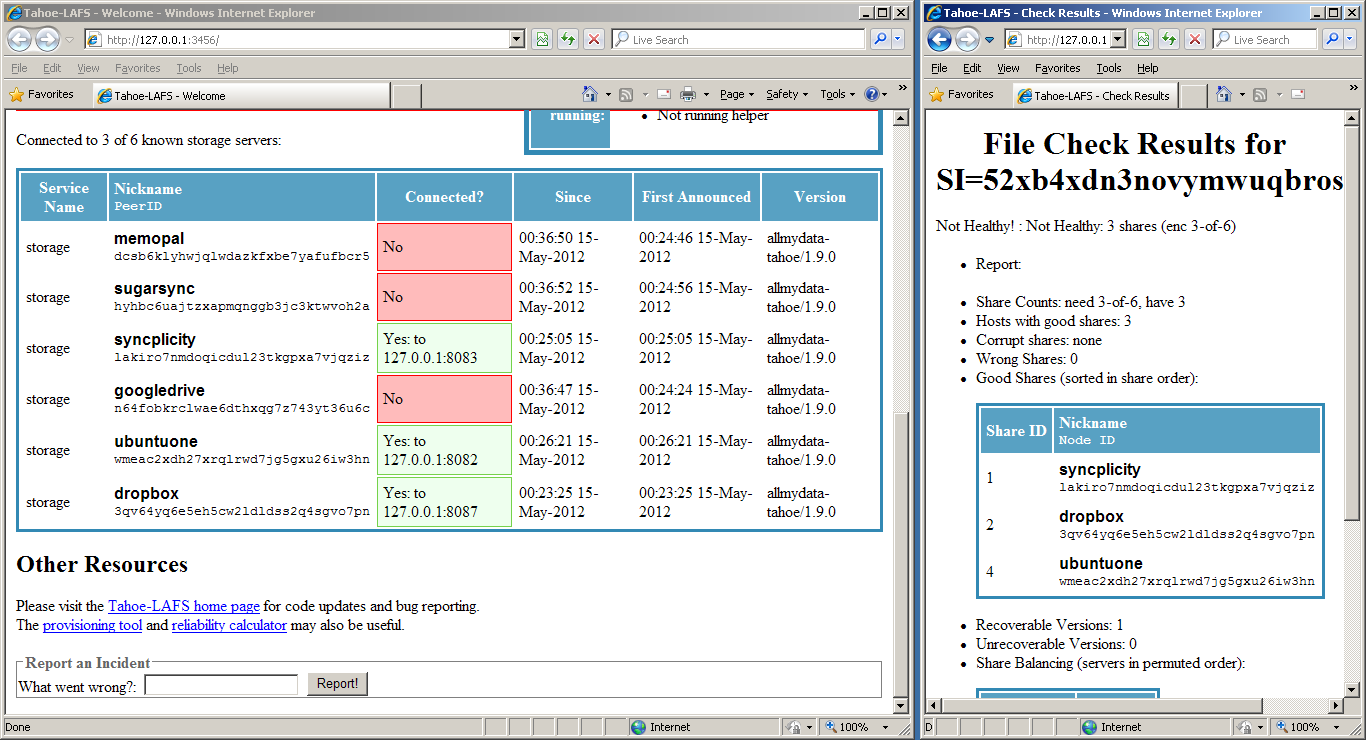Click the search magnifier button in Welcome window
The height and width of the screenshot is (740, 1366).
pos(880,40)
